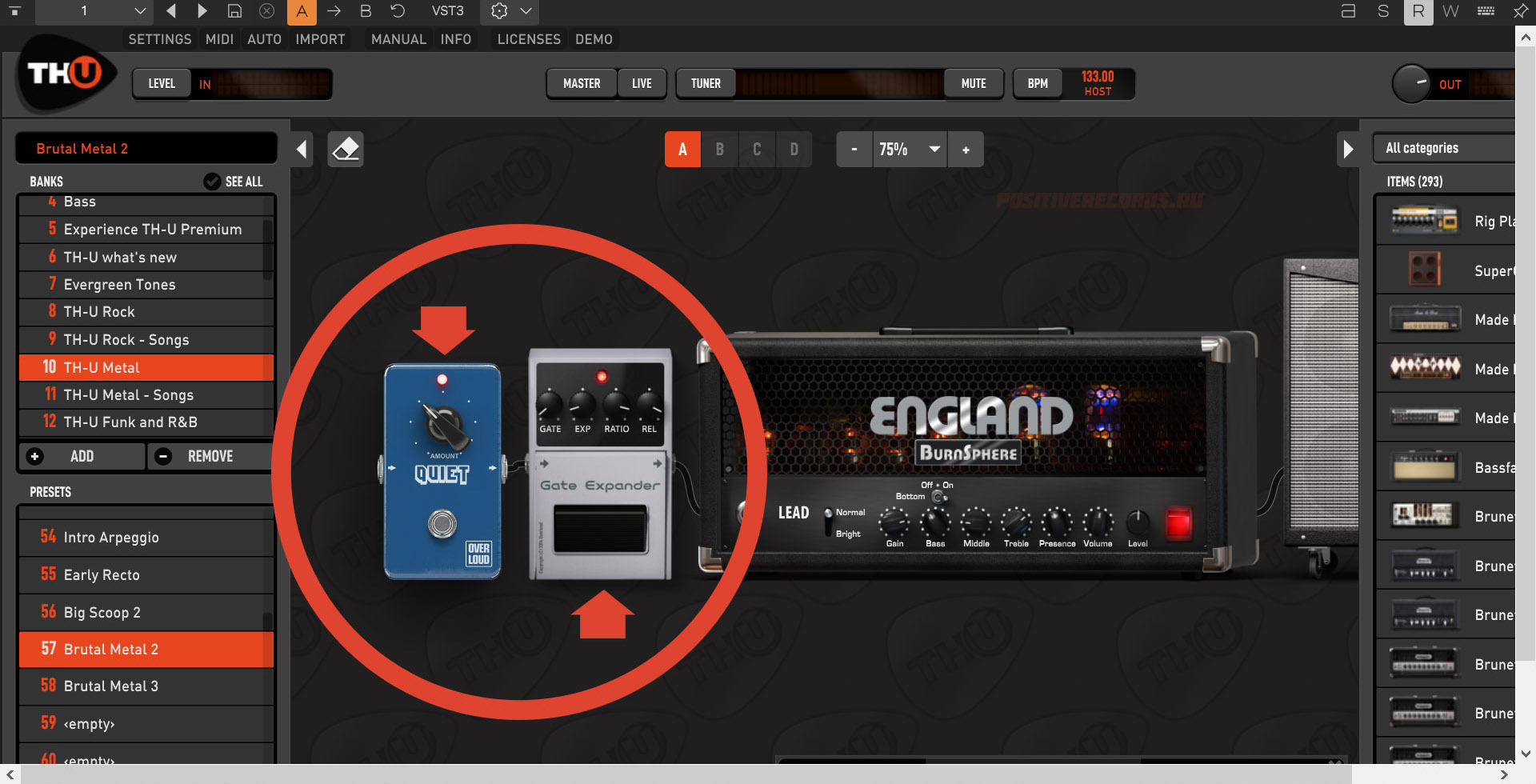Click the undo reset icon
Viewport: 1536px width, 784px height.
[x=398, y=11]
